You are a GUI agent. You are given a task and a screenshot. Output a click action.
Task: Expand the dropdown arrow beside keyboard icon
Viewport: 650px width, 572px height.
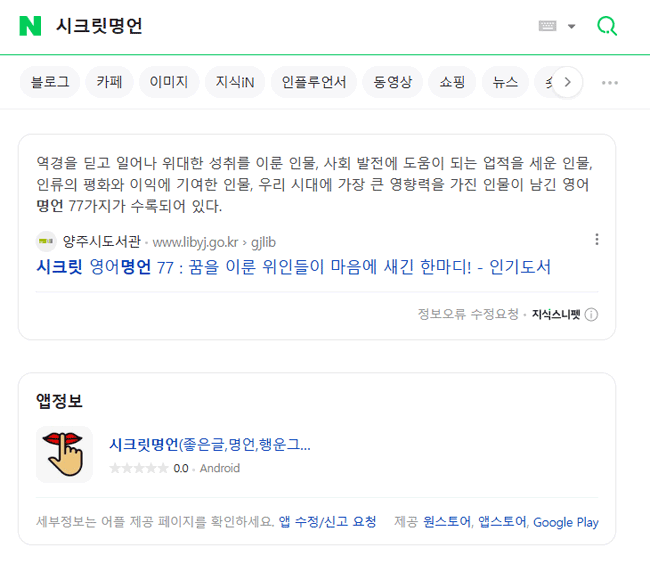[571, 27]
